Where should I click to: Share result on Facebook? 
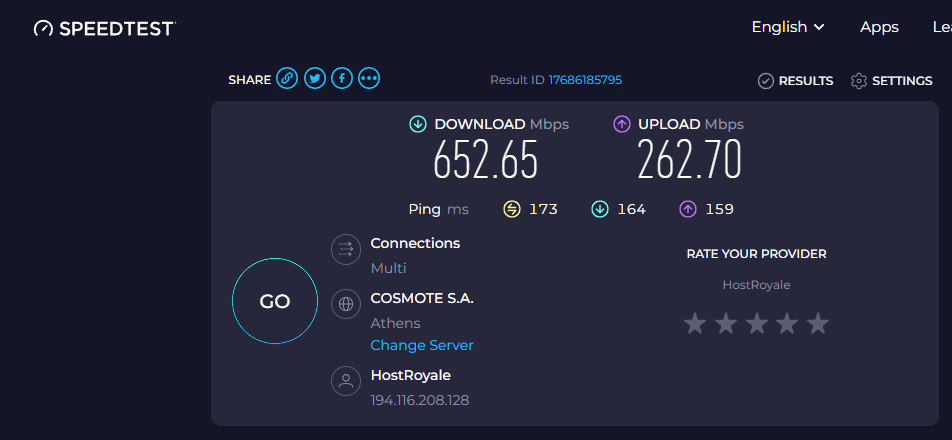[x=342, y=78]
